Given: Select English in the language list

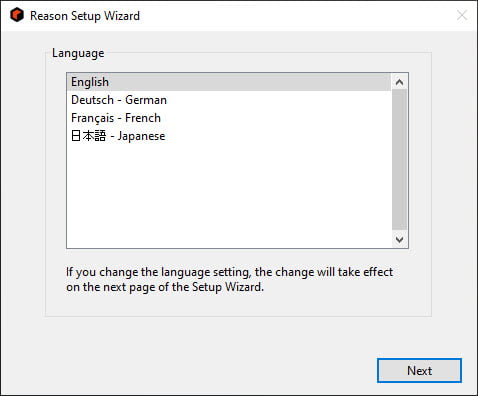Looking at the screenshot, I should pos(229,82).
